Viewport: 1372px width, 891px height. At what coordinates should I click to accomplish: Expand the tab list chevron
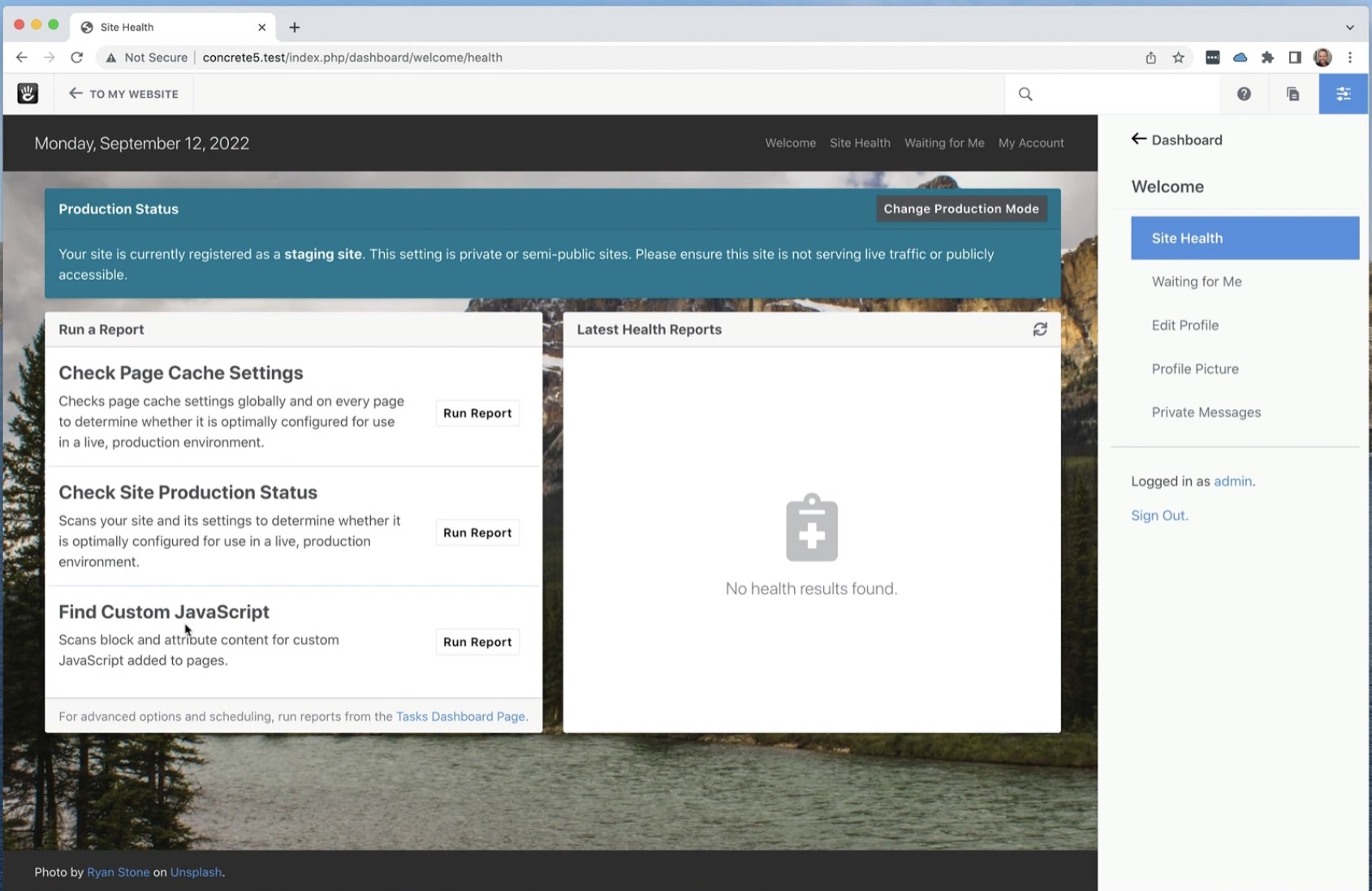[x=1349, y=27]
